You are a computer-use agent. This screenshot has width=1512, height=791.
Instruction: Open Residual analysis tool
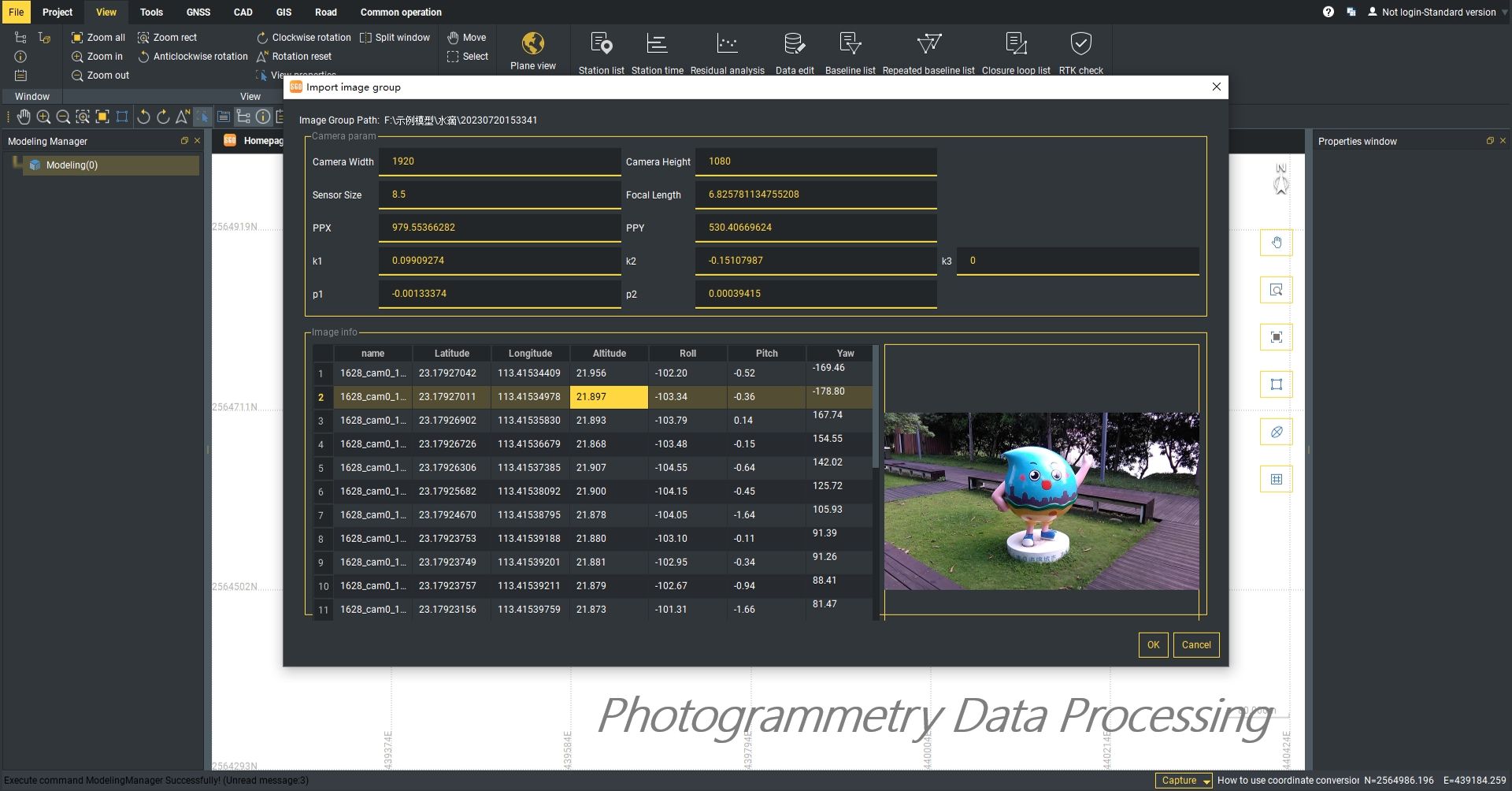727,53
